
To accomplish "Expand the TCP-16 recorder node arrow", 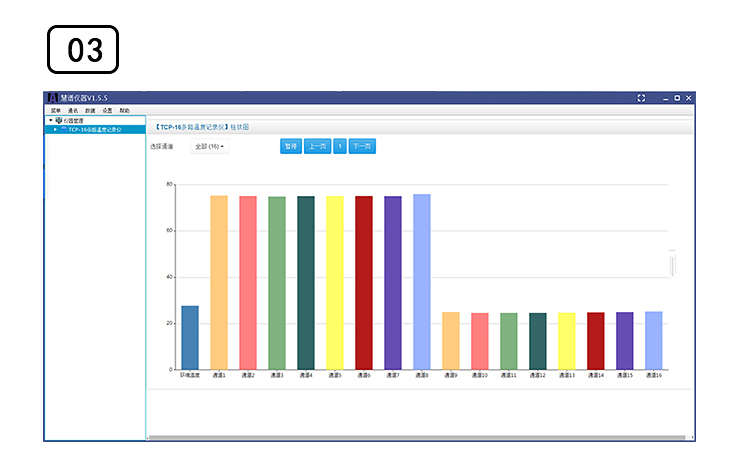I will point(55,130).
